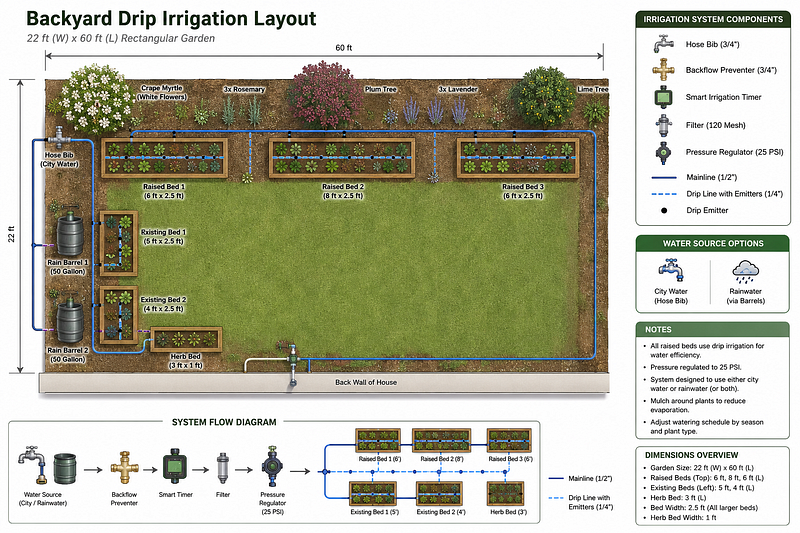The width and height of the screenshot is (800, 533).
Task: Click Raised Bed 1 (6') flow diagram thumbnail
Action: [x=378, y=440]
